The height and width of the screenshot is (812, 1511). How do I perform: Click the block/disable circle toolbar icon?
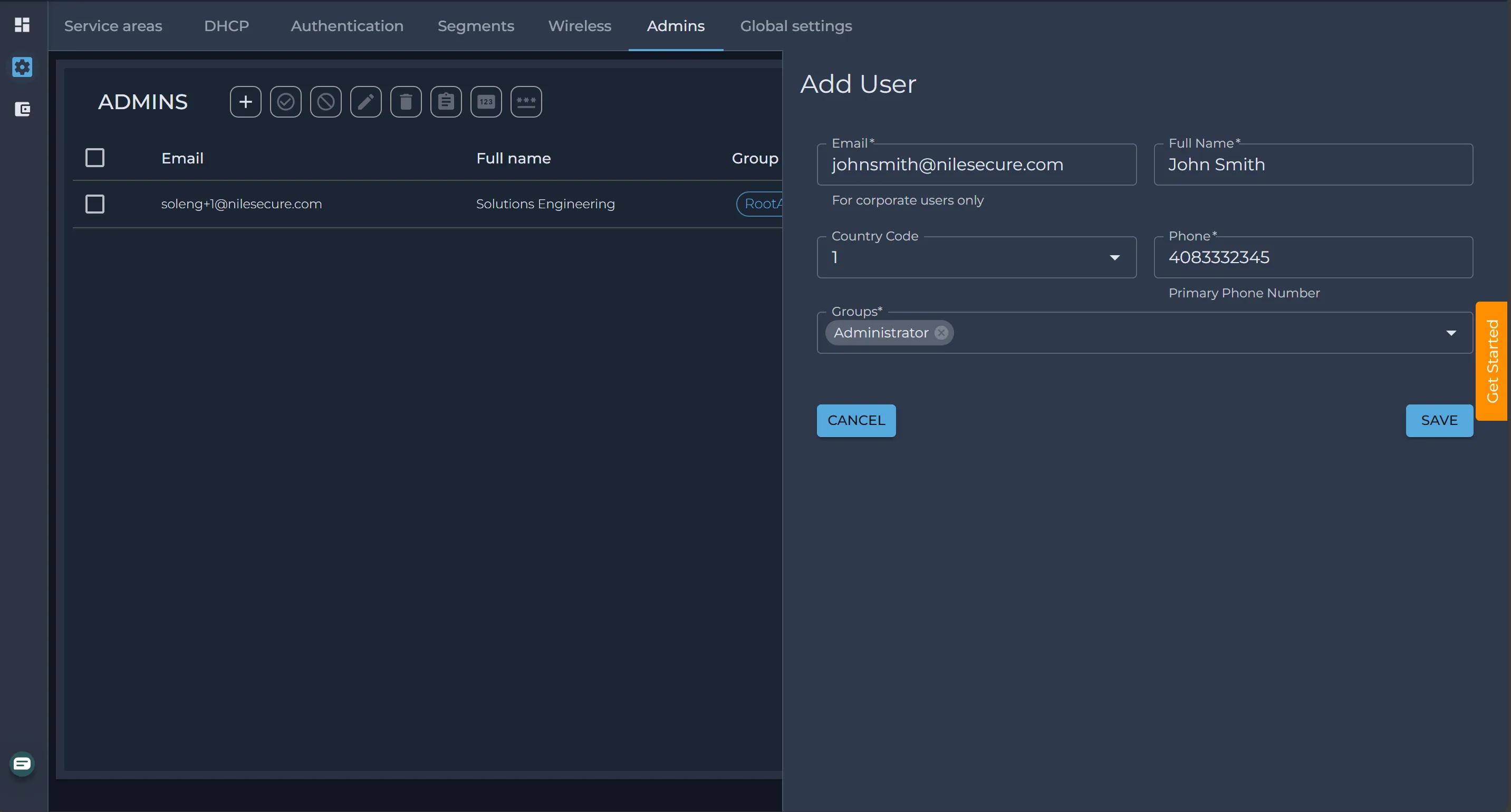point(326,102)
